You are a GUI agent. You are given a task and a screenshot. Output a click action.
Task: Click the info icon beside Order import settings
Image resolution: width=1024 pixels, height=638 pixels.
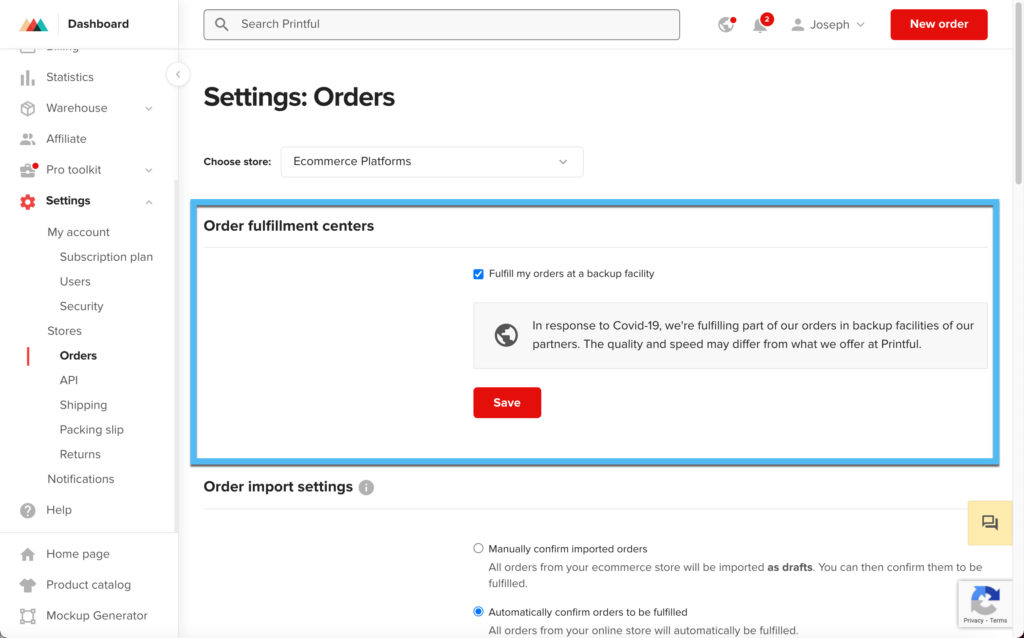pos(366,487)
